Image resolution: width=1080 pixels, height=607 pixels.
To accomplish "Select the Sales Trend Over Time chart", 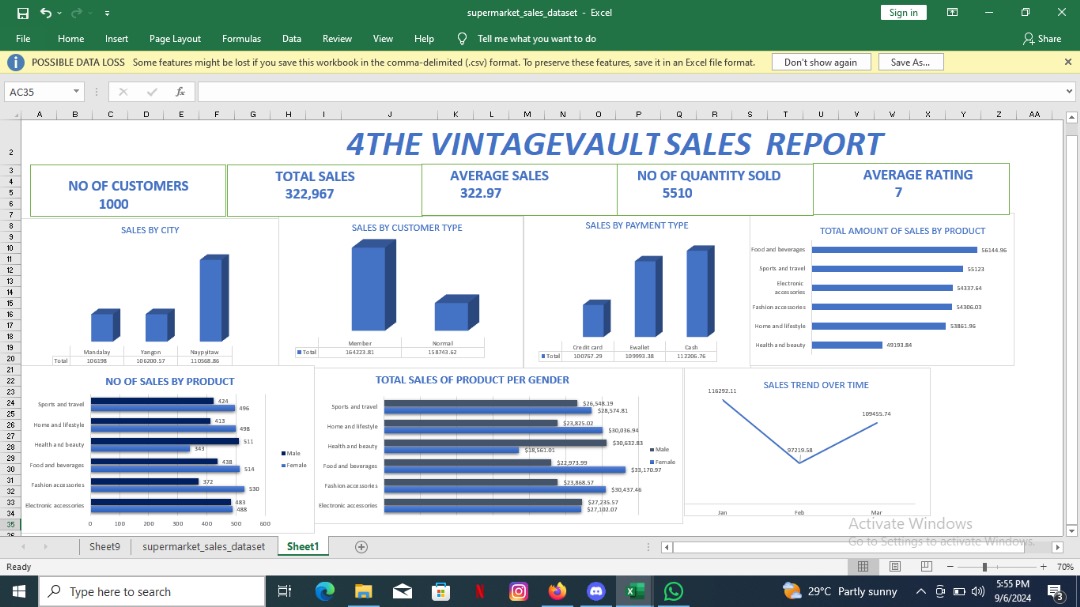I will pyautogui.click(x=807, y=442).
